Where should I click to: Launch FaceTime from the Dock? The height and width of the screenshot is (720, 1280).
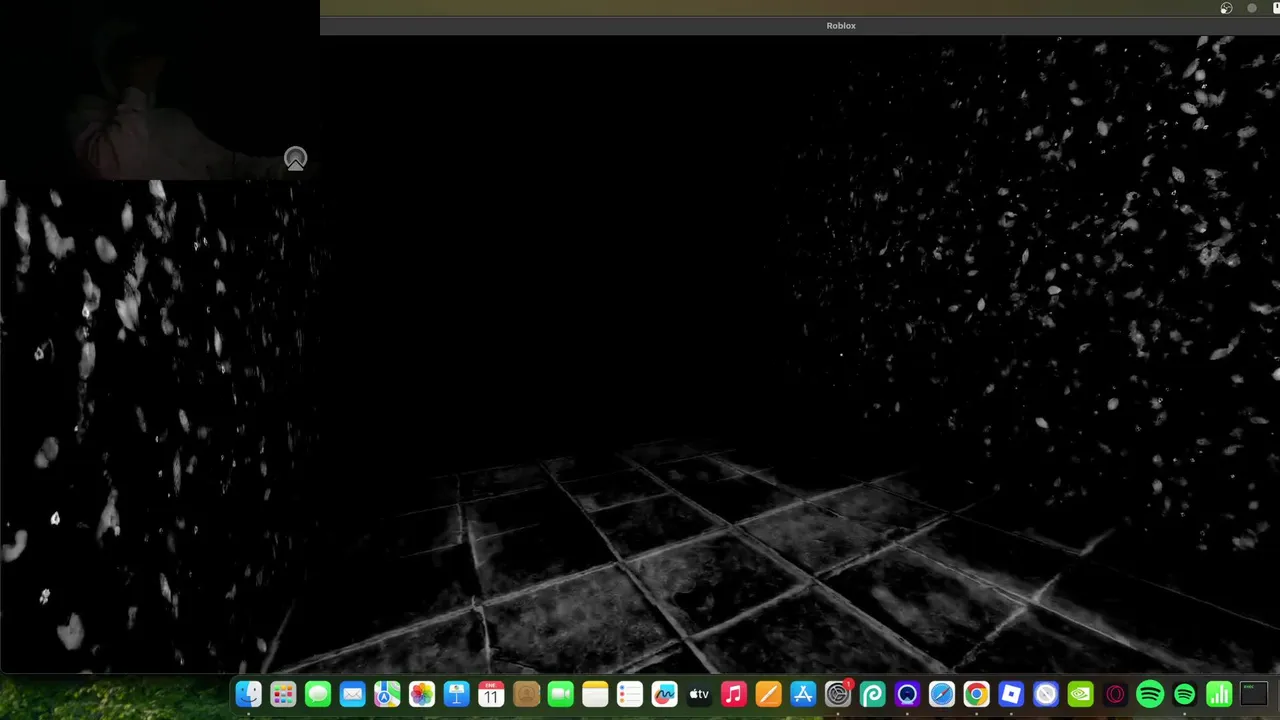[x=560, y=694]
